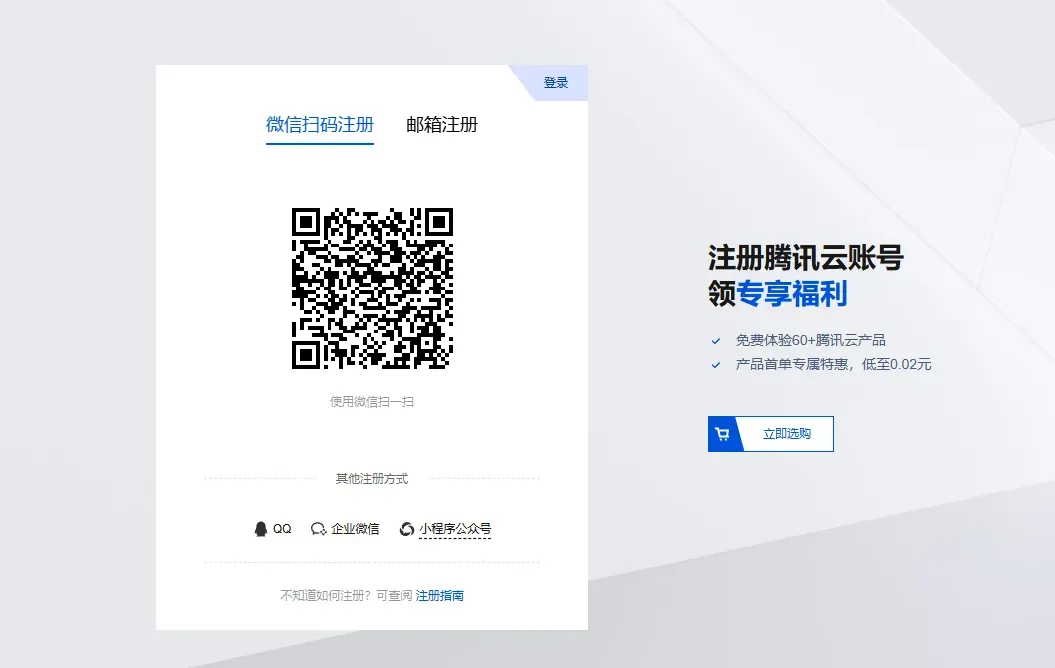Click the 其他注册方式 divider label
Viewport: 1055px width, 668px height.
372,479
